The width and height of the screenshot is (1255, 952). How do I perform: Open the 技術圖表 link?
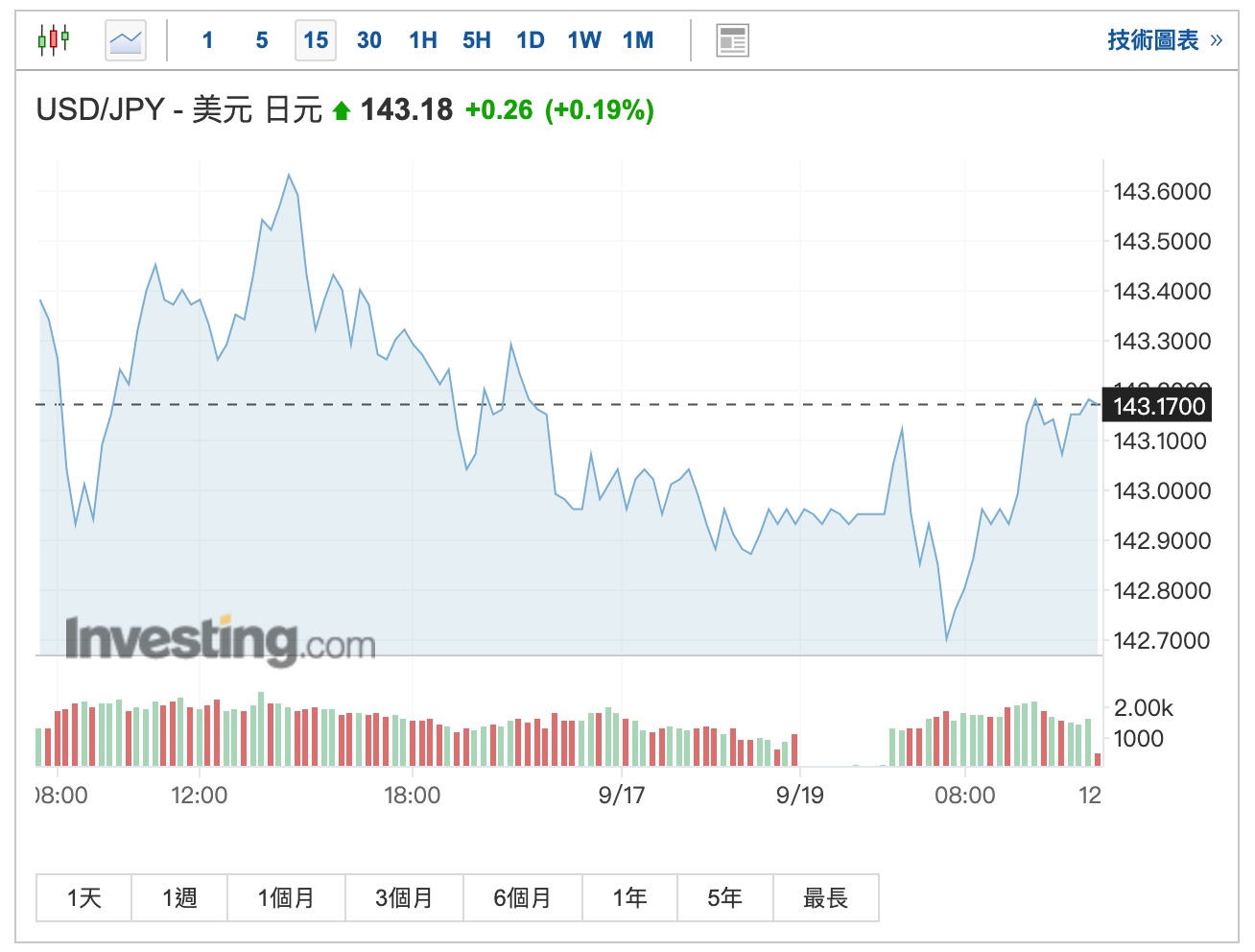tap(1165, 40)
